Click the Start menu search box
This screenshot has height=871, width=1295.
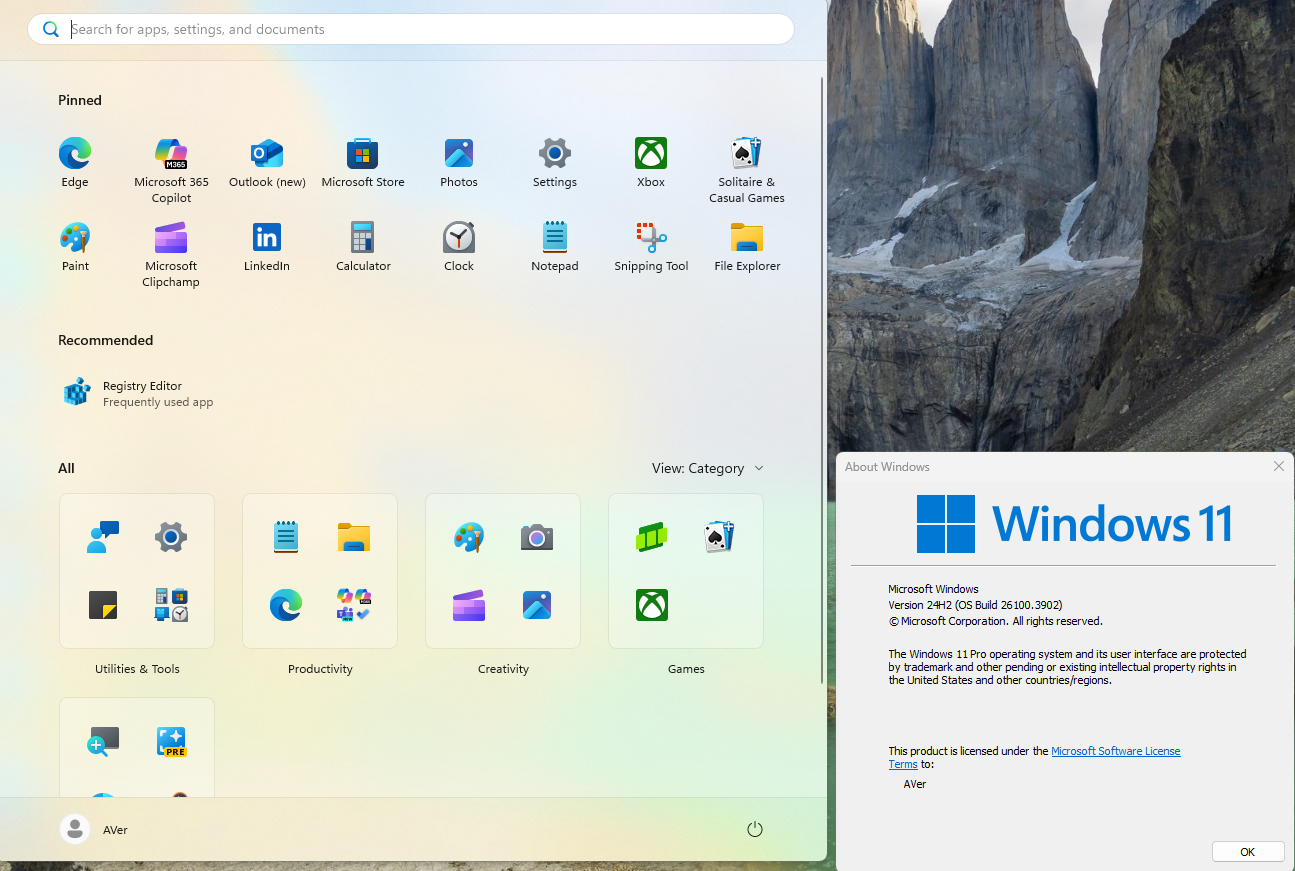(x=411, y=29)
